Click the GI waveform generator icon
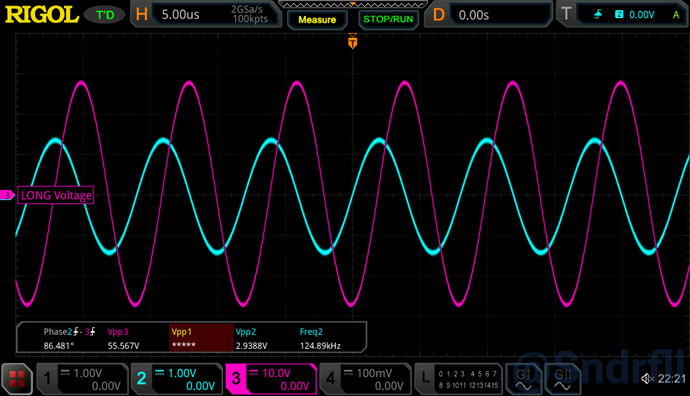This screenshot has height=396, width=690. (x=524, y=379)
